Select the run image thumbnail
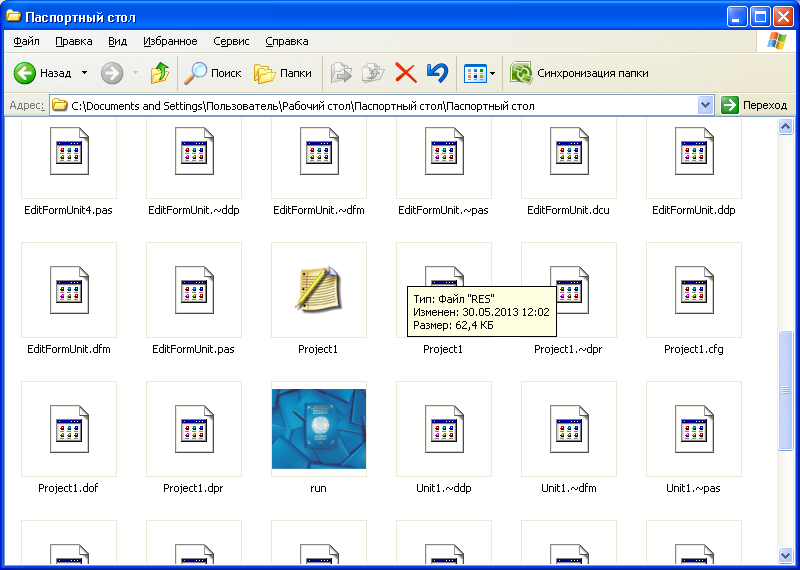 (318, 429)
